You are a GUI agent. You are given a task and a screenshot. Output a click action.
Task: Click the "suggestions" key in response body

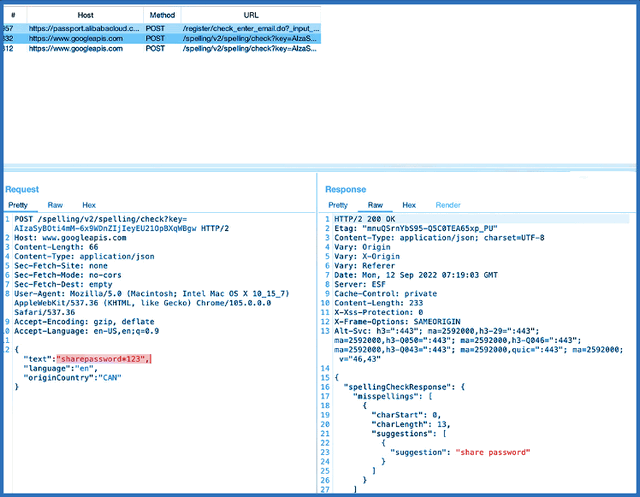[402, 434]
